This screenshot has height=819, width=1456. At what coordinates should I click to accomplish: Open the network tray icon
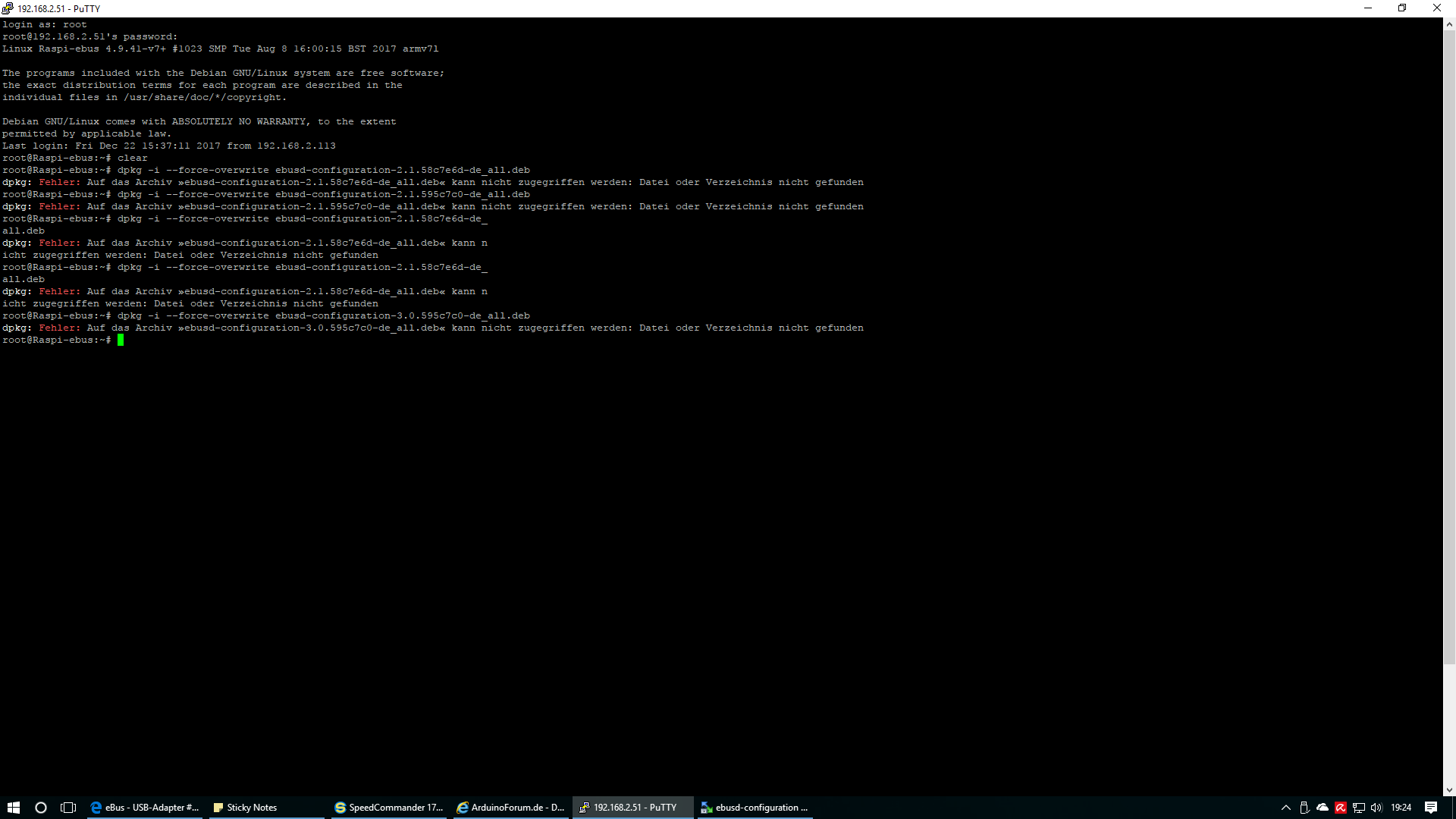(x=1359, y=808)
